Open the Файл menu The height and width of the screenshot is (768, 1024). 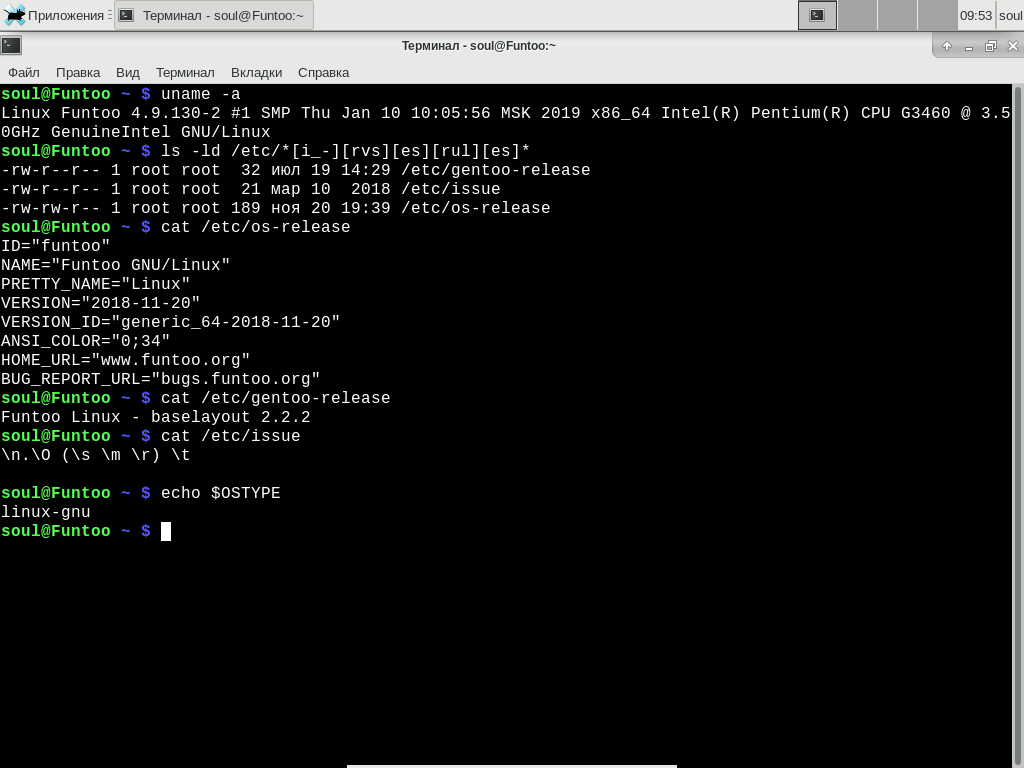(24, 72)
